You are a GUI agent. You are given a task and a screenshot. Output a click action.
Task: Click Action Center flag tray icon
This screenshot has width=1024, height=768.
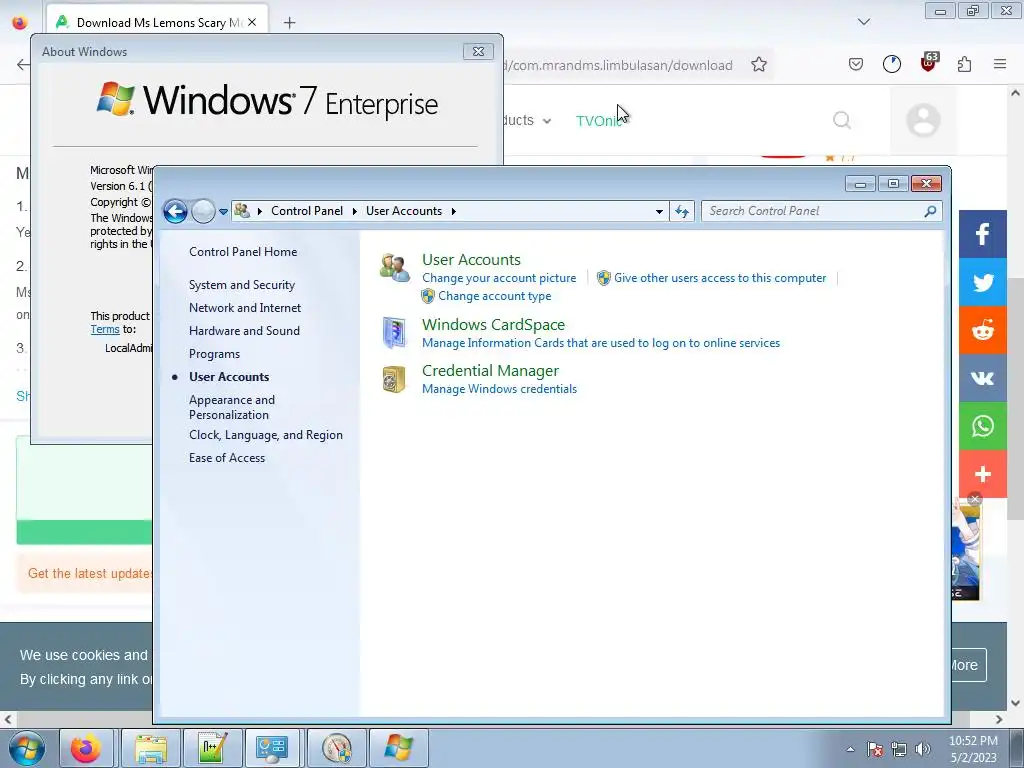click(x=875, y=749)
